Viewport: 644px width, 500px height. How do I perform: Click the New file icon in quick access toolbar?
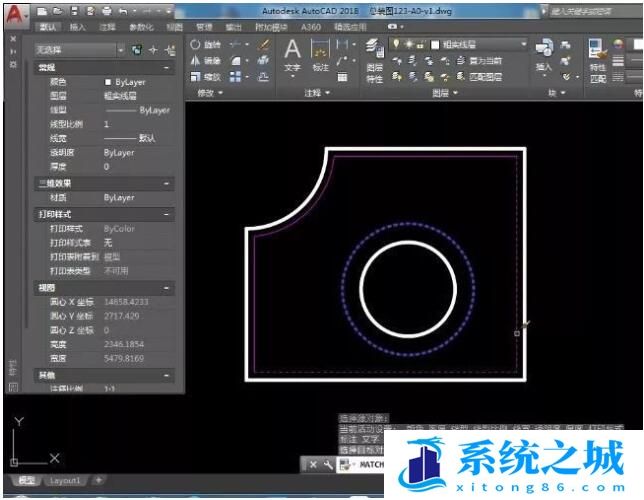point(42,11)
